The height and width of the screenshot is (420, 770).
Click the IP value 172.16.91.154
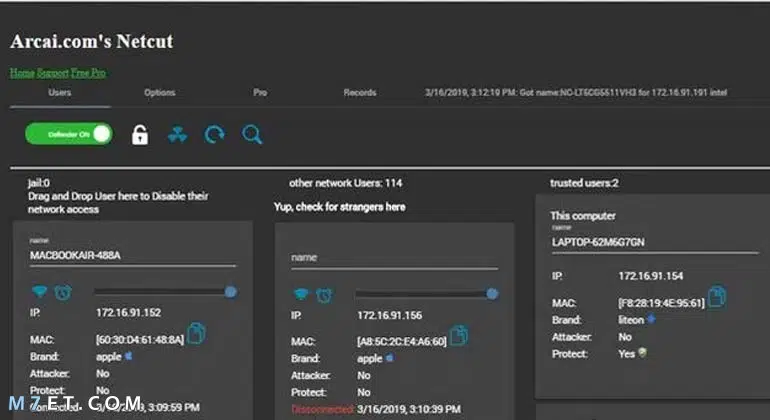[651, 276]
